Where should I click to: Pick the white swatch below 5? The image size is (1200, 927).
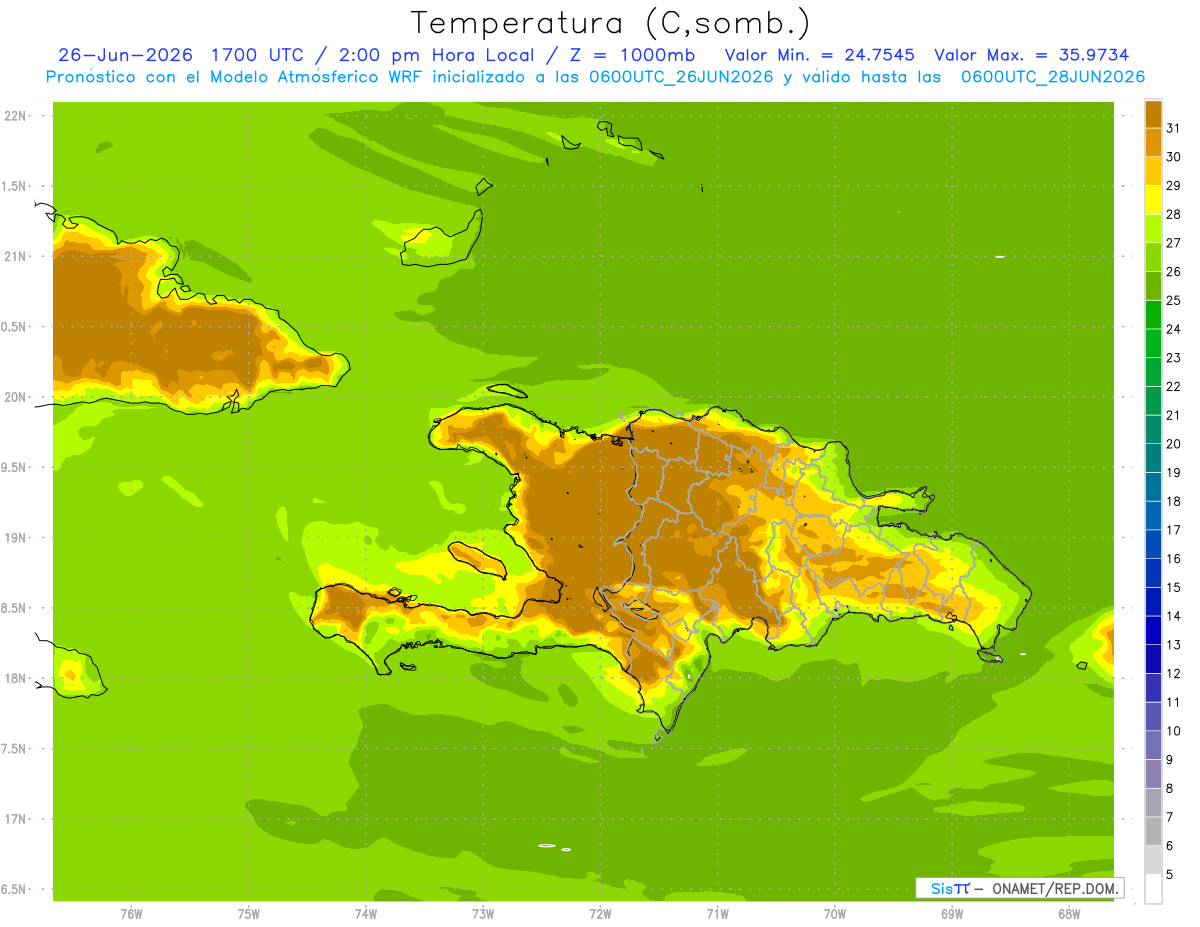[x=1153, y=889]
